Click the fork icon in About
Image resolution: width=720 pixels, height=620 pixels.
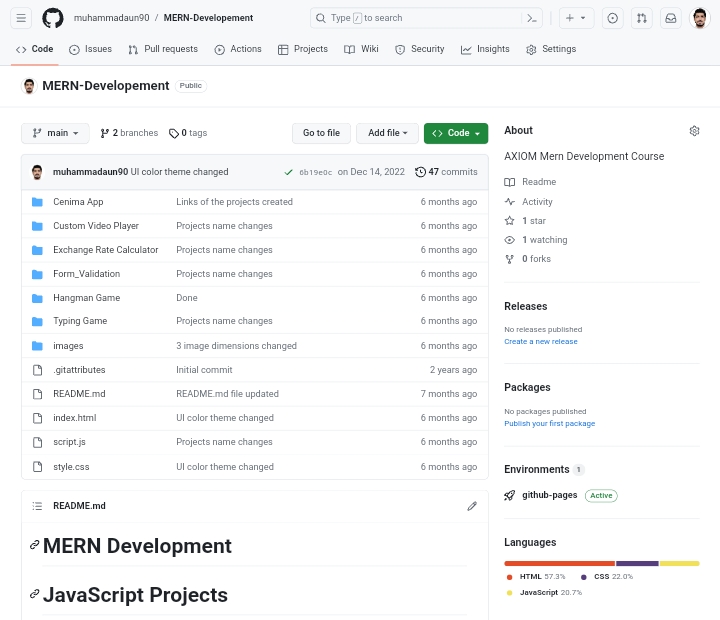[510, 259]
